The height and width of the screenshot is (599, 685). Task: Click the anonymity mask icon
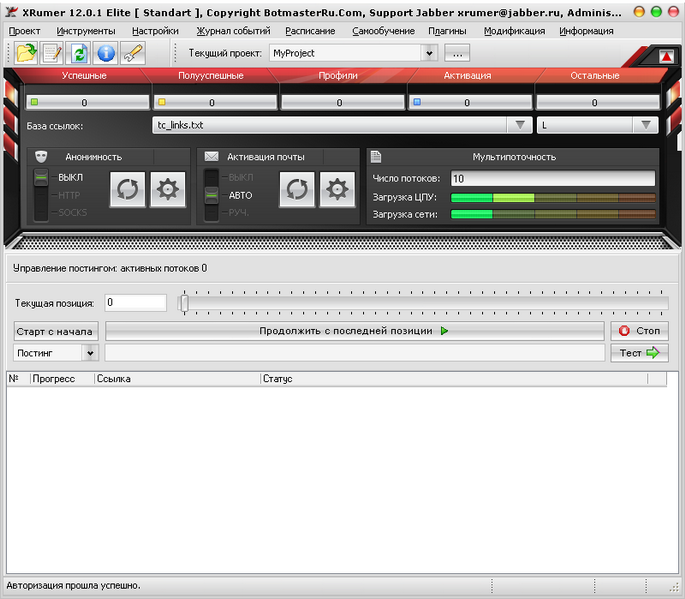pos(41,156)
